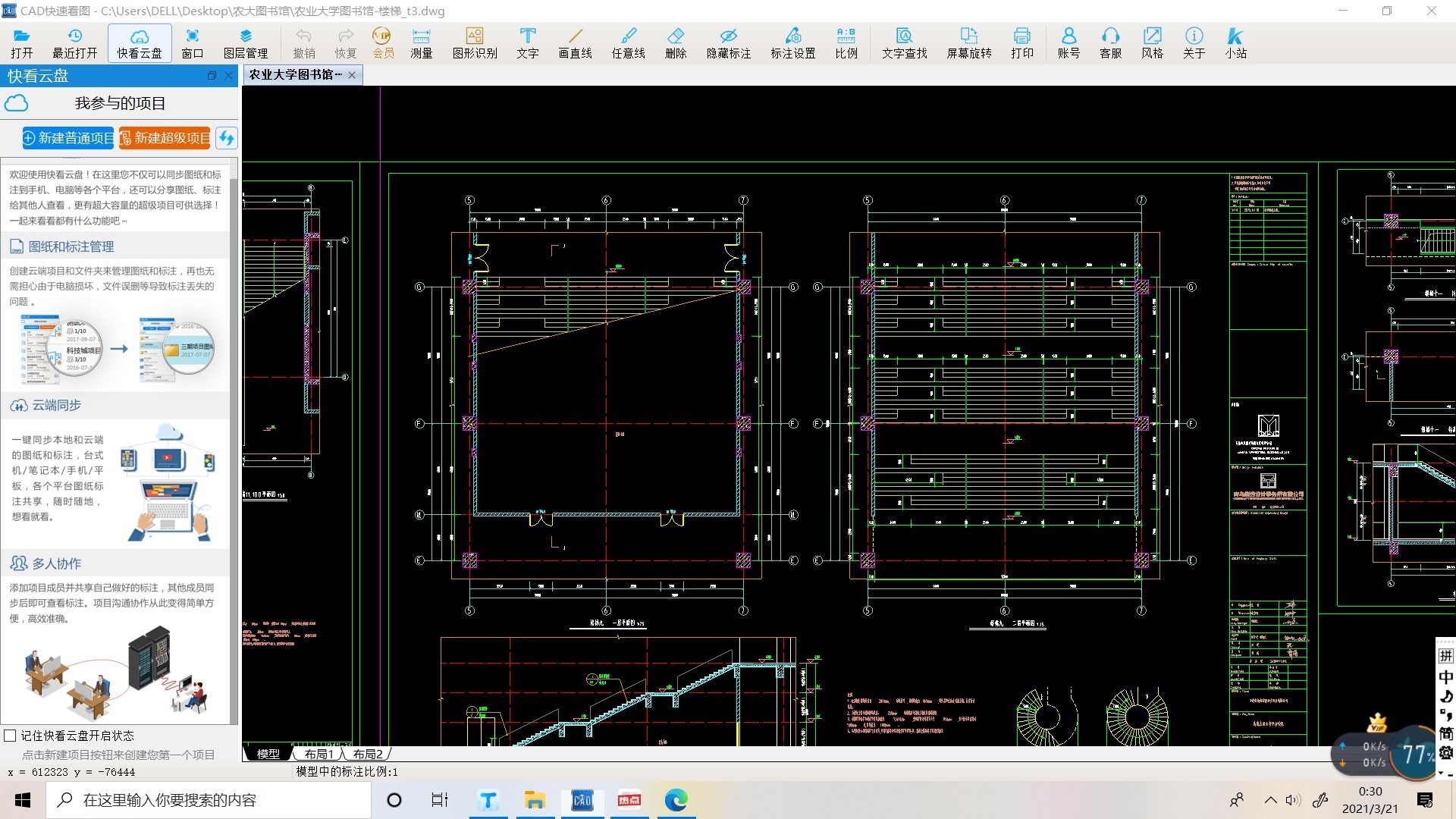Check 记住快看云盘开启状态 checkbox
The image size is (1456, 819).
[x=10, y=736]
